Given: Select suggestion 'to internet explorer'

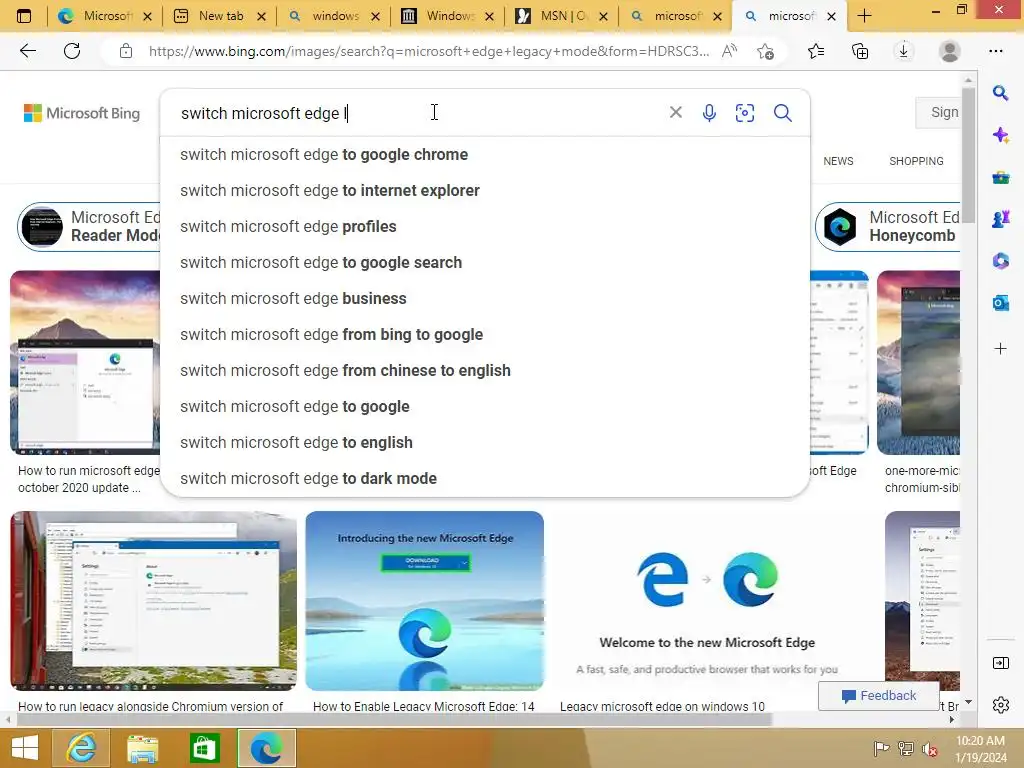Looking at the screenshot, I should (x=485, y=191).
